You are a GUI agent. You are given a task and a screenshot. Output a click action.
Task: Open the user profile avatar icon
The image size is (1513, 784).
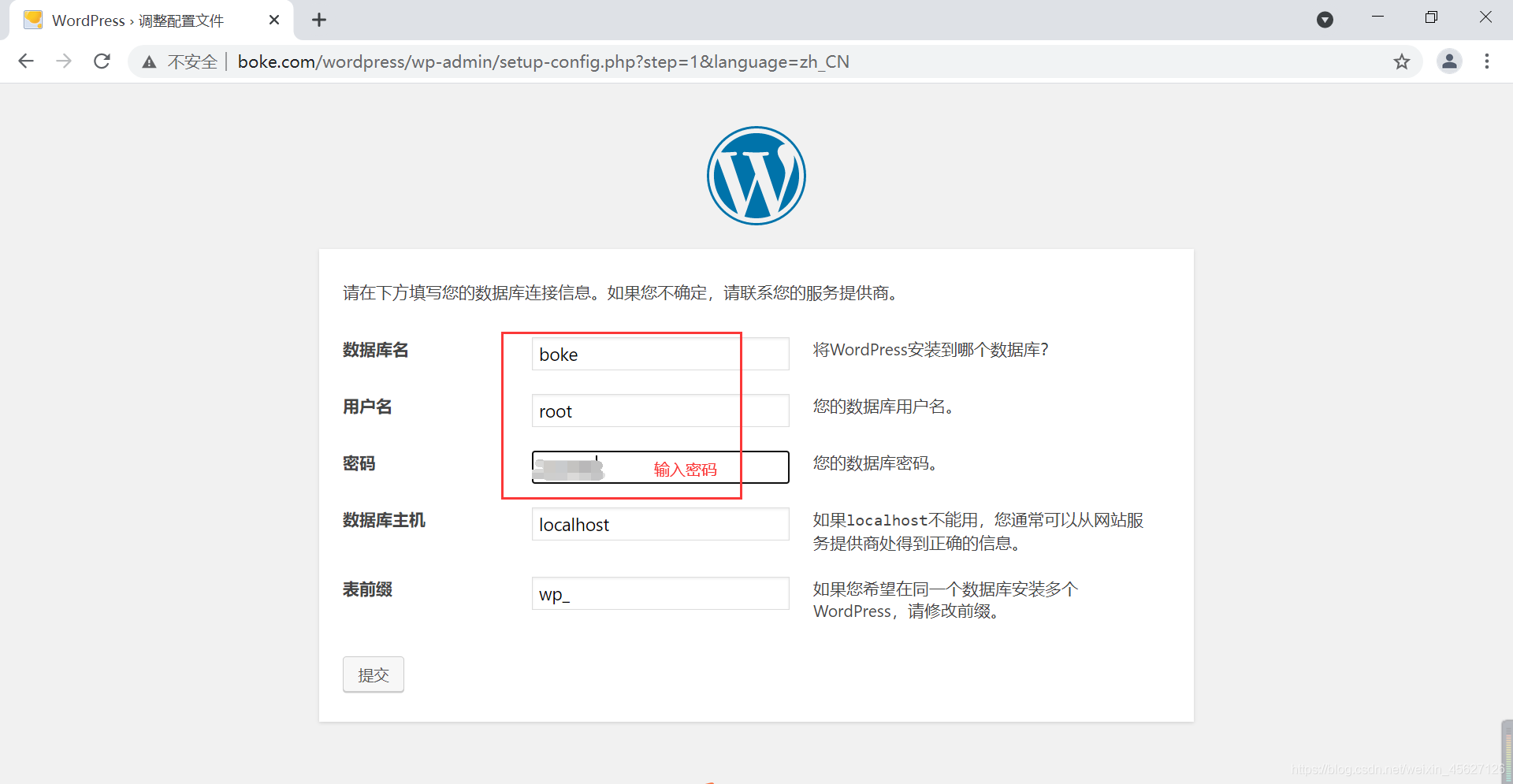click(x=1449, y=61)
